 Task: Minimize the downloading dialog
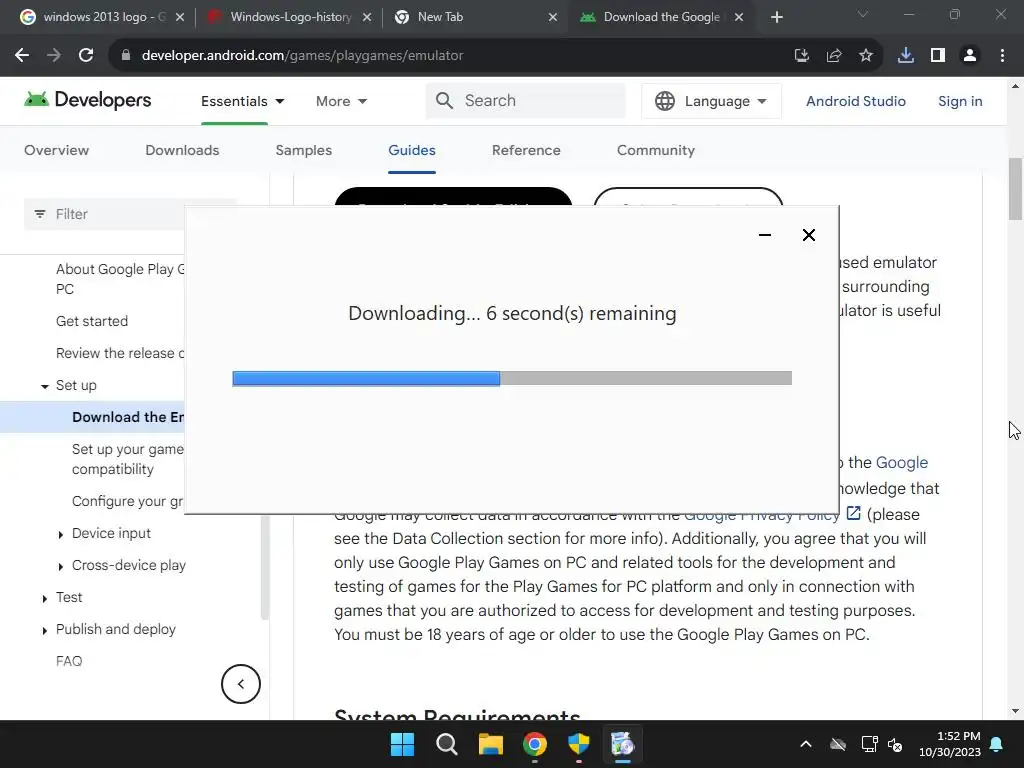[765, 235]
